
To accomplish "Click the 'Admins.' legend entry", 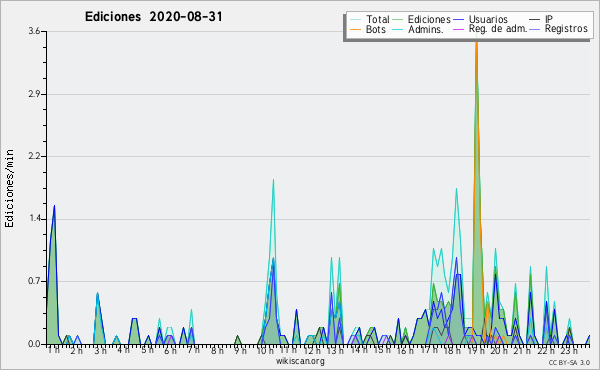I will point(426,29).
